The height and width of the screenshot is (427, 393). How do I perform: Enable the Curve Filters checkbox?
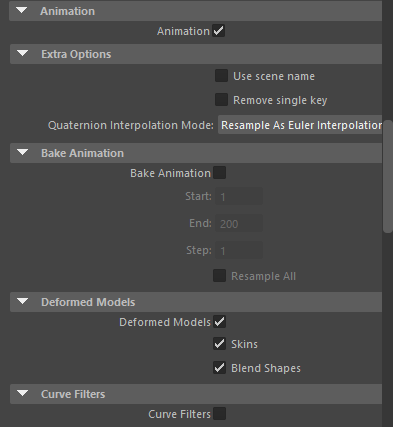[x=219, y=414]
